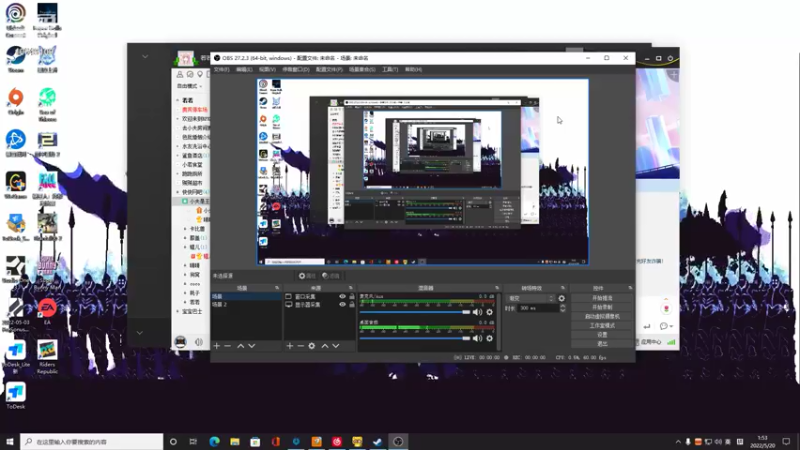This screenshot has height=450, width=800.
Task: Click the speaker icon in chat window footer
Action: coord(198,342)
